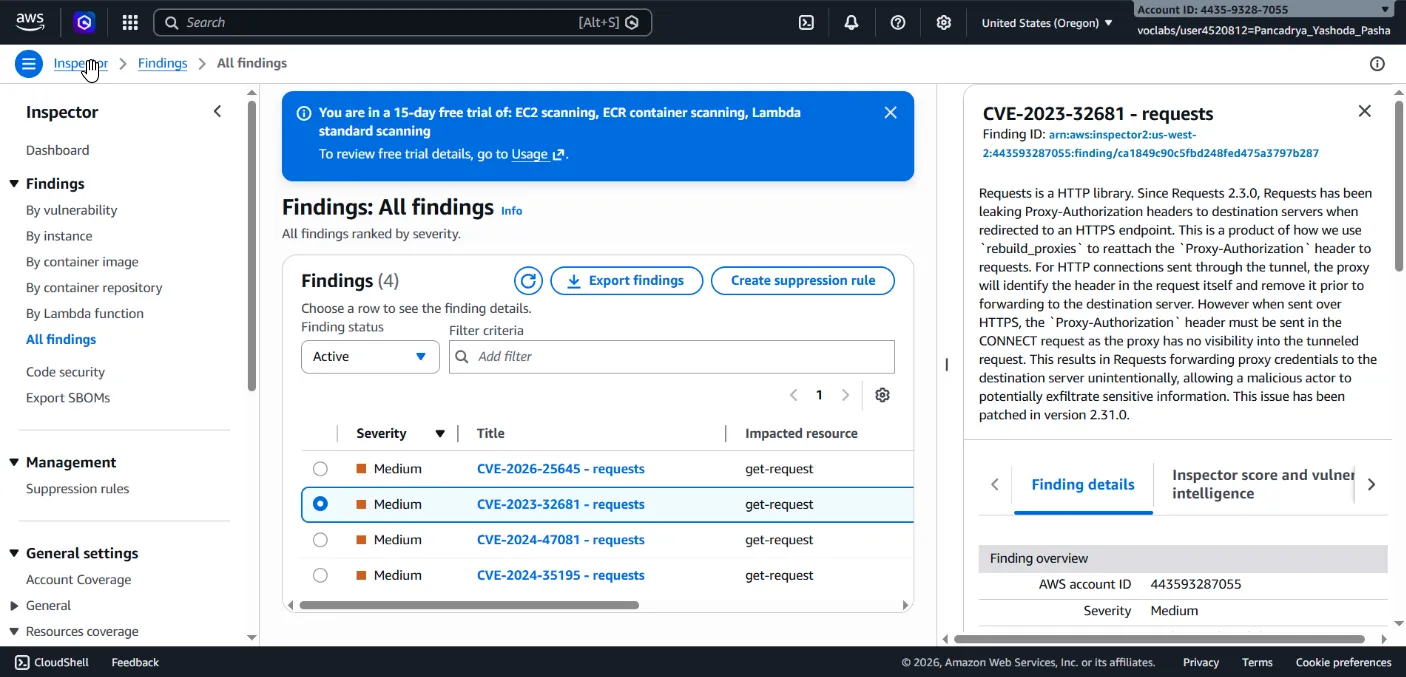1406x677 pixels.
Task: Open the help question mark icon
Action: click(x=898, y=22)
